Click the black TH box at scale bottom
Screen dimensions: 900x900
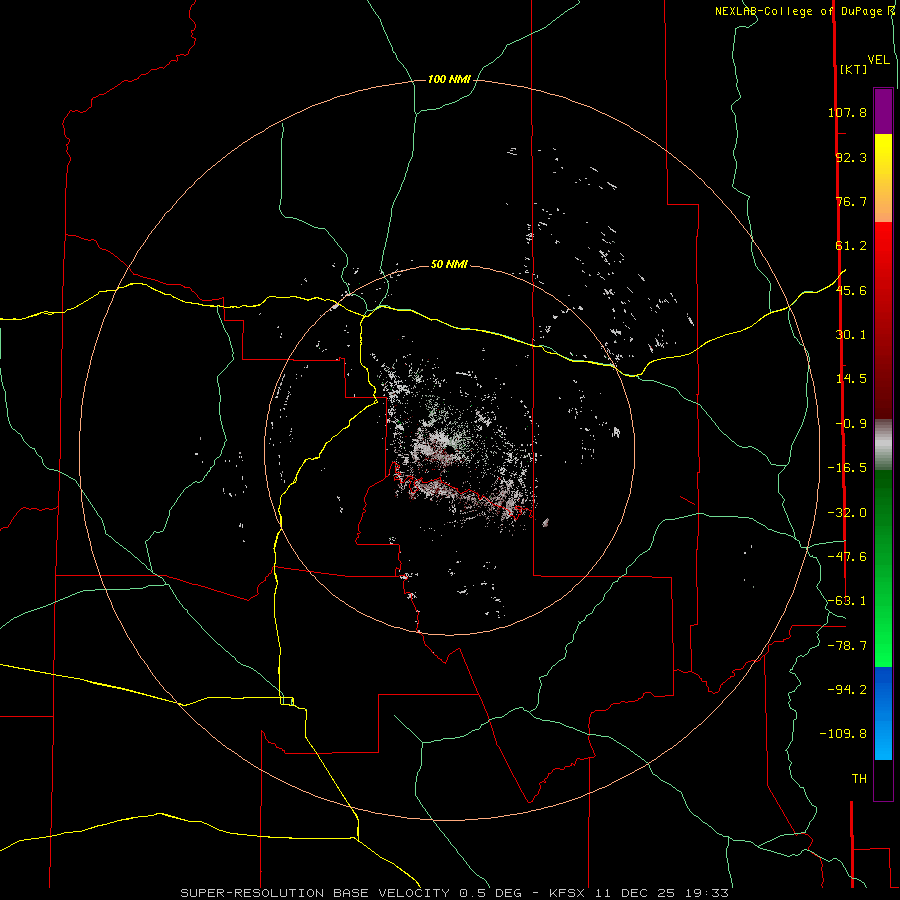[x=883, y=780]
